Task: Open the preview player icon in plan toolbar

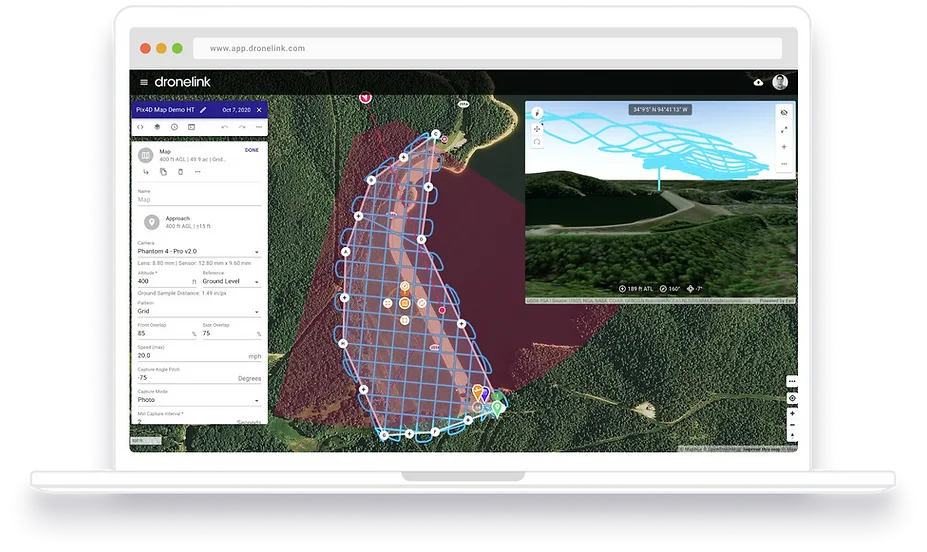Action: point(192,127)
